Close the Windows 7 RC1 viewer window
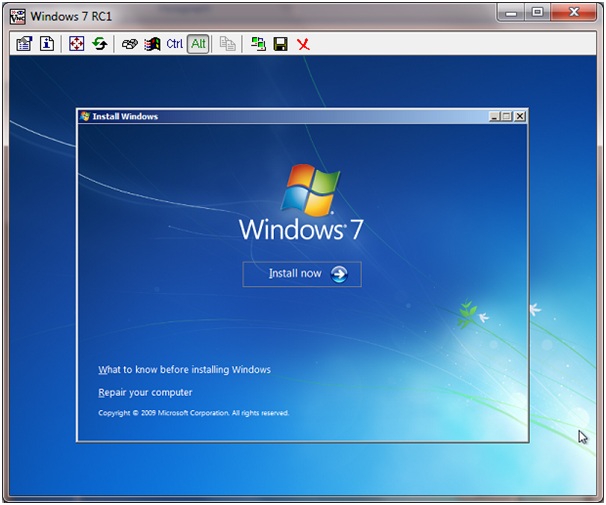Screen dimensions: 606x505 [574, 13]
